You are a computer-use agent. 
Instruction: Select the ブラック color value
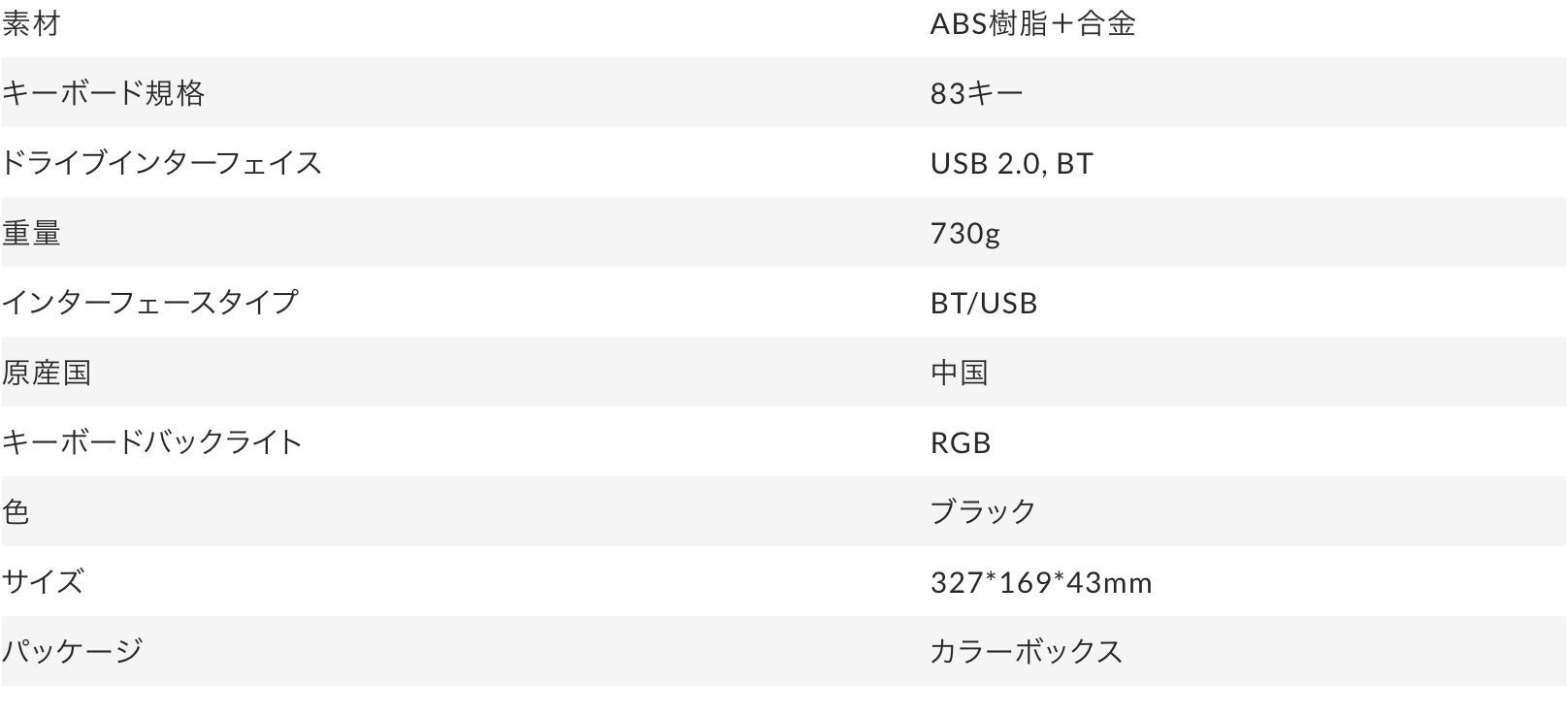pos(982,512)
